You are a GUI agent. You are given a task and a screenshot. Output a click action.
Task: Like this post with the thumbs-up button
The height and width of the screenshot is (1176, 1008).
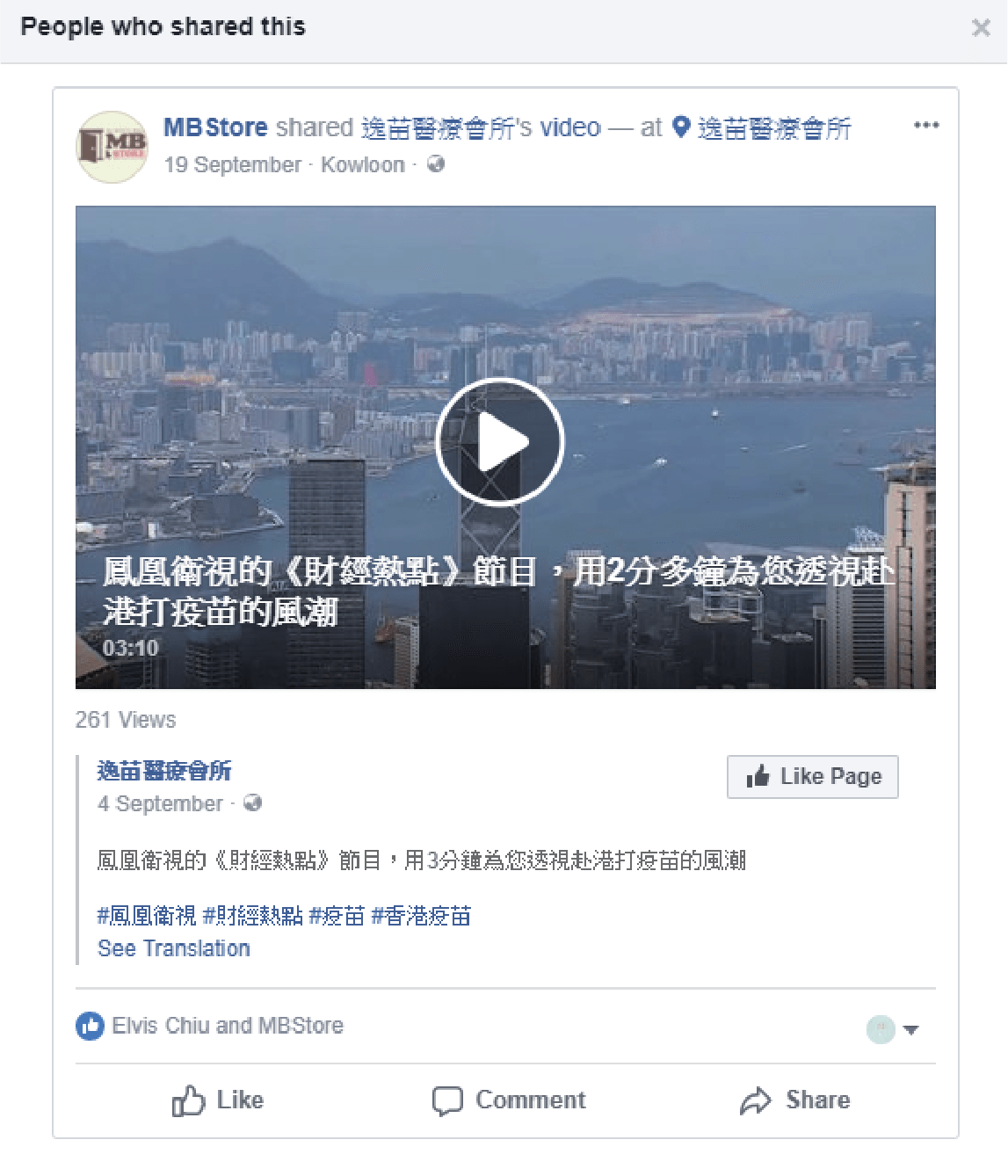click(x=218, y=1100)
